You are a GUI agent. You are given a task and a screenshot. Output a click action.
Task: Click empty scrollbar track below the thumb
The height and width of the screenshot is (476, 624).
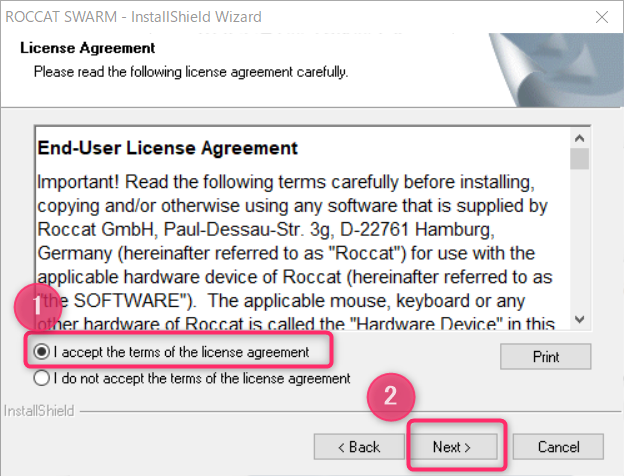(x=579, y=239)
